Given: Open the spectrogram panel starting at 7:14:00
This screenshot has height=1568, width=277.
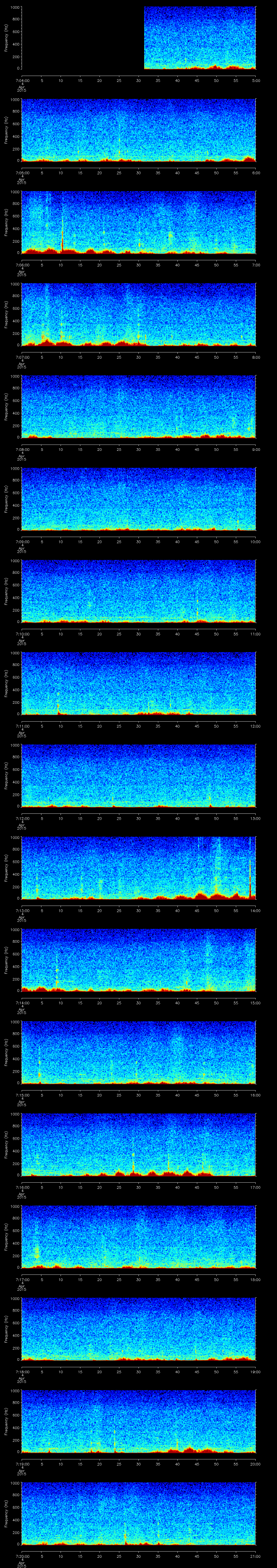Looking at the screenshot, I should coord(139,960).
